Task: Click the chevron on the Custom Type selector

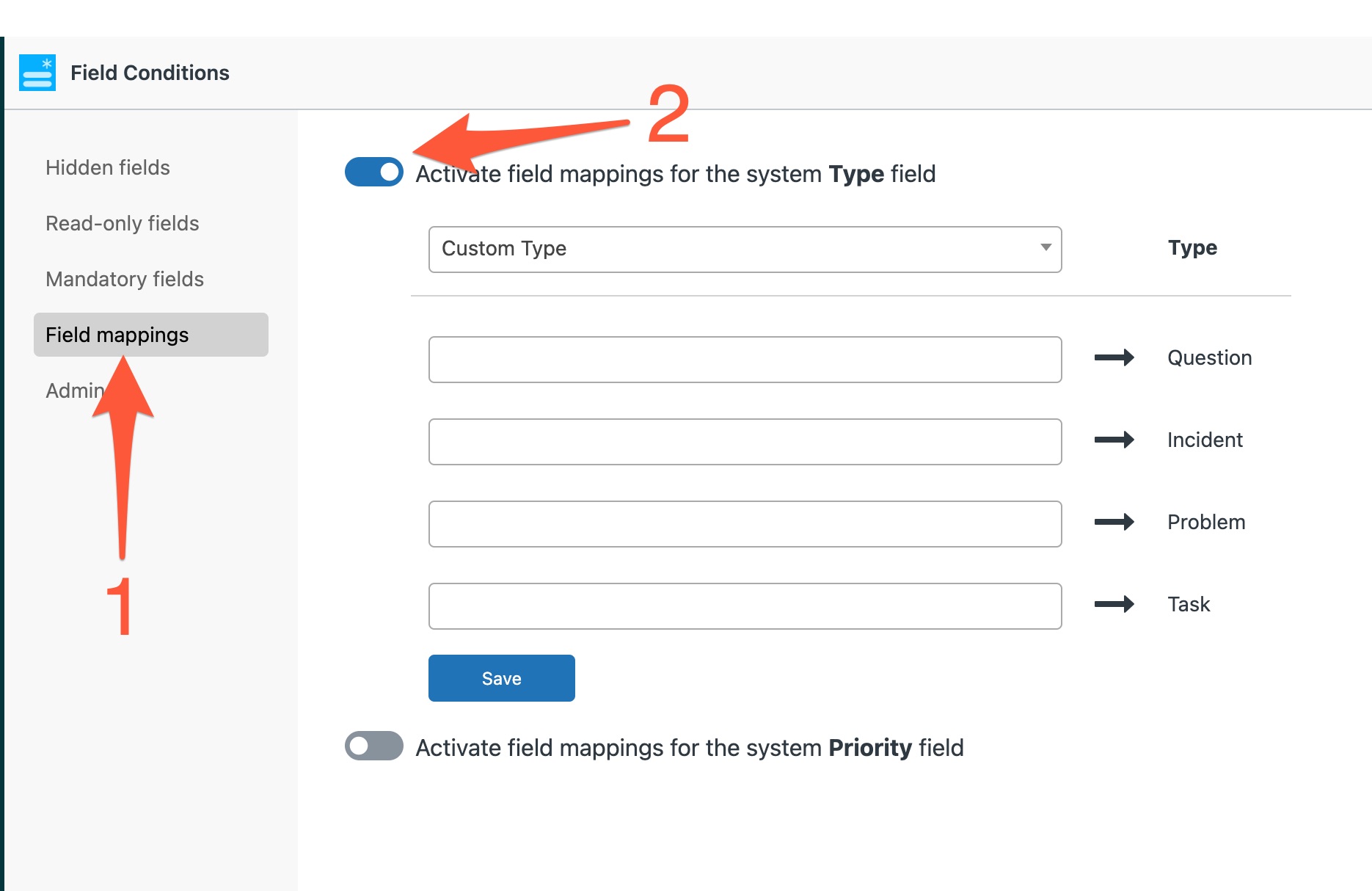Action: (x=1046, y=249)
